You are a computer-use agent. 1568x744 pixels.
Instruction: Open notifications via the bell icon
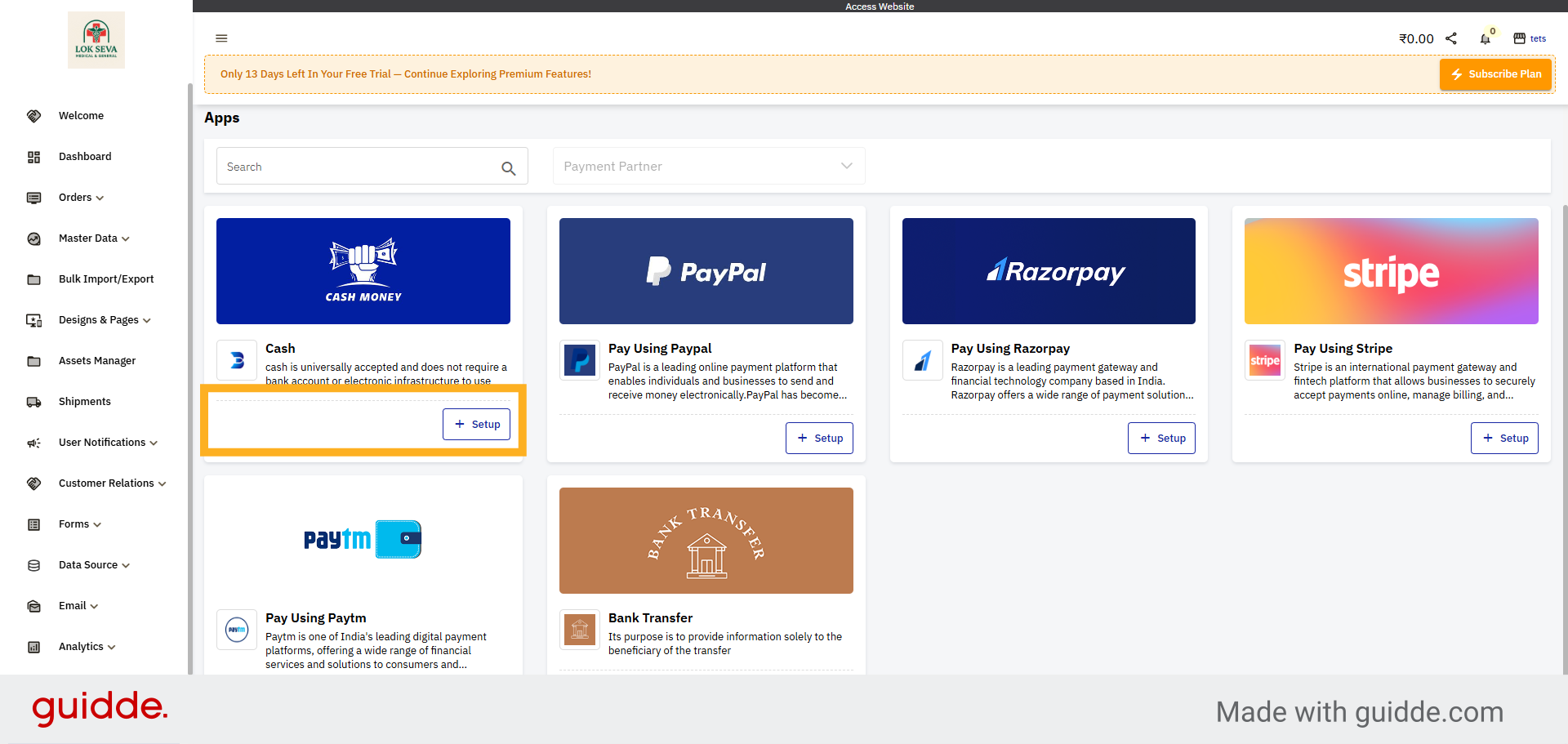(1486, 38)
